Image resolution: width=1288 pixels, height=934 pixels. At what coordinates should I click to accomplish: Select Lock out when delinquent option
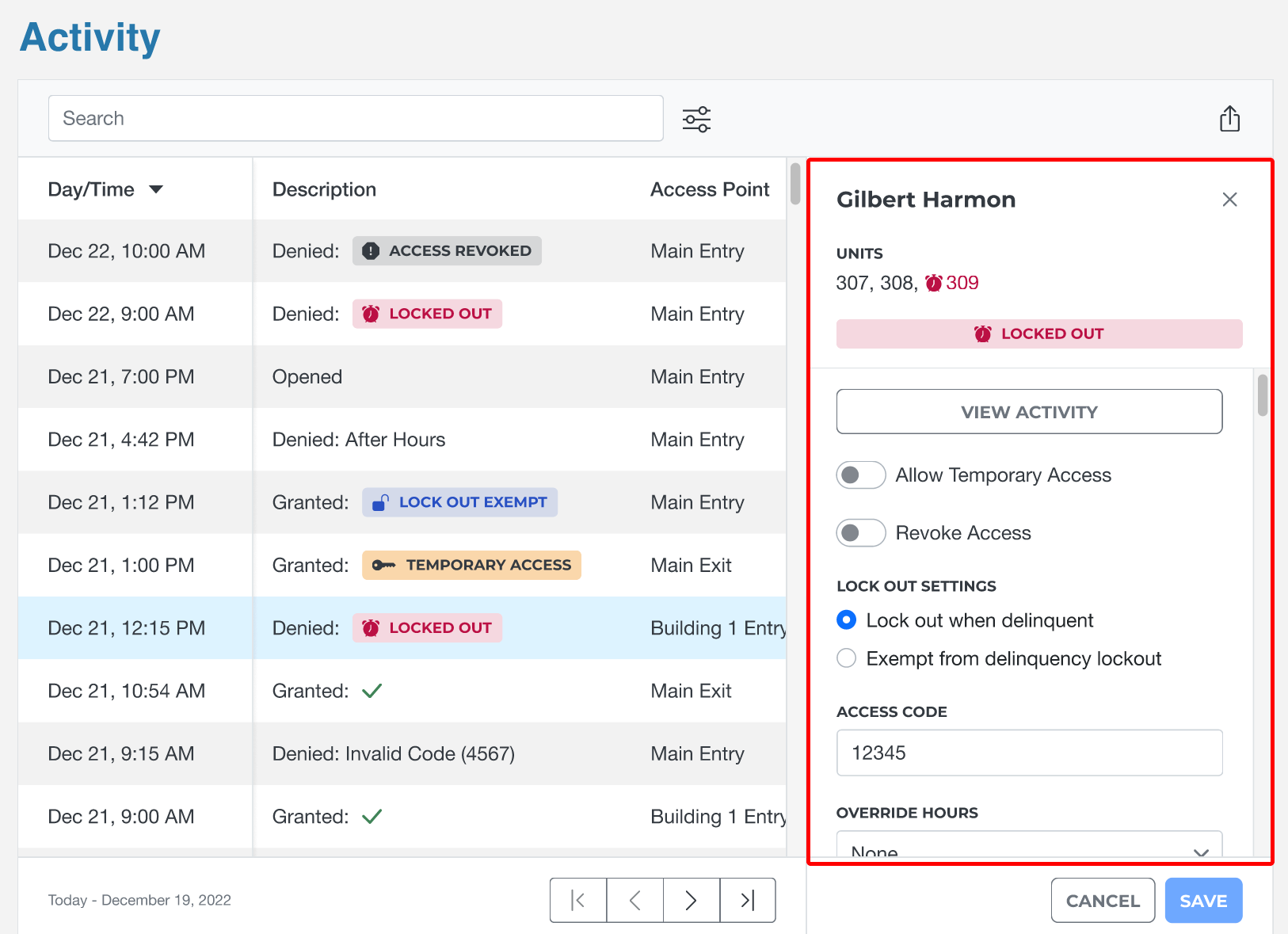pos(847,620)
